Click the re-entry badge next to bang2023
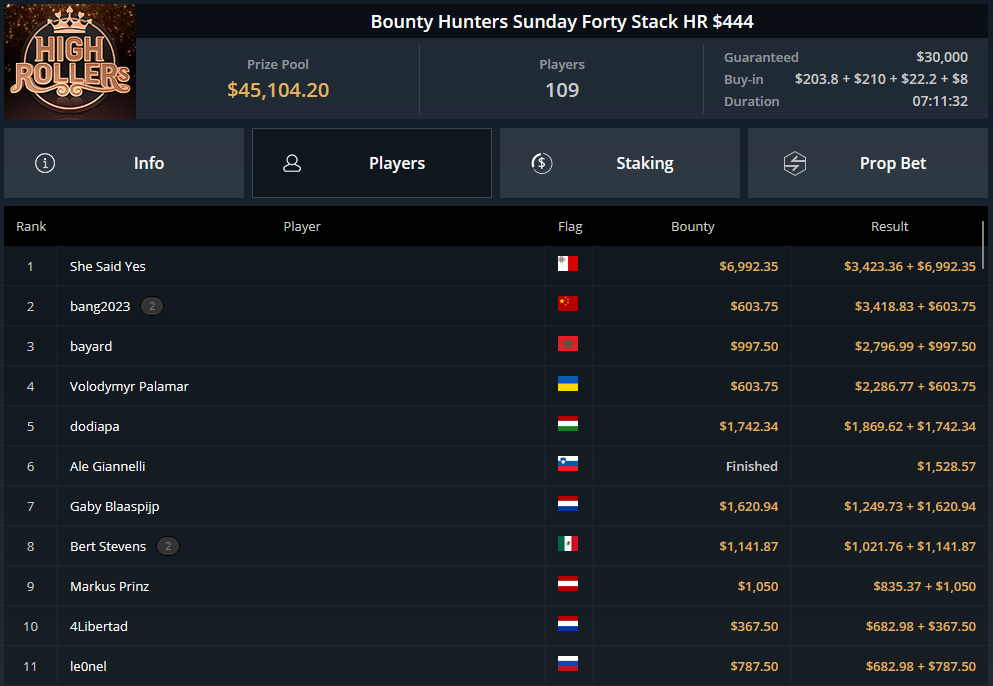This screenshot has height=686, width=993. point(151,307)
